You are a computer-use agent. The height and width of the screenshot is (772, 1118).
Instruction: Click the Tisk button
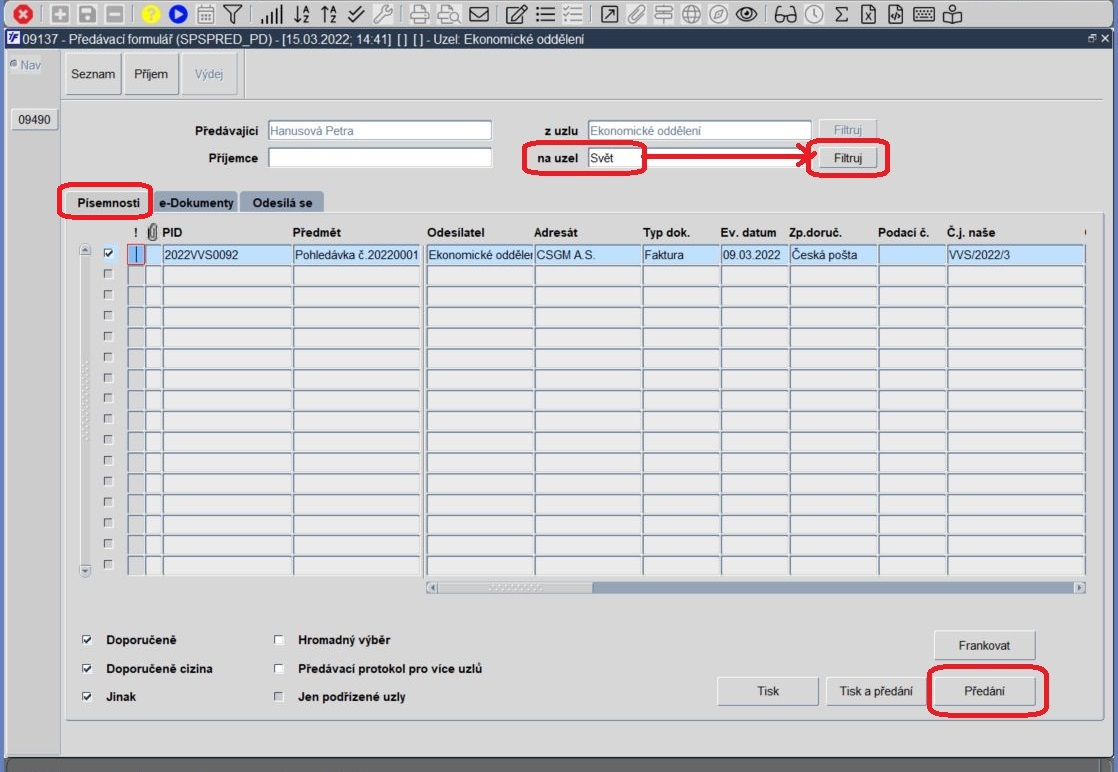767,691
